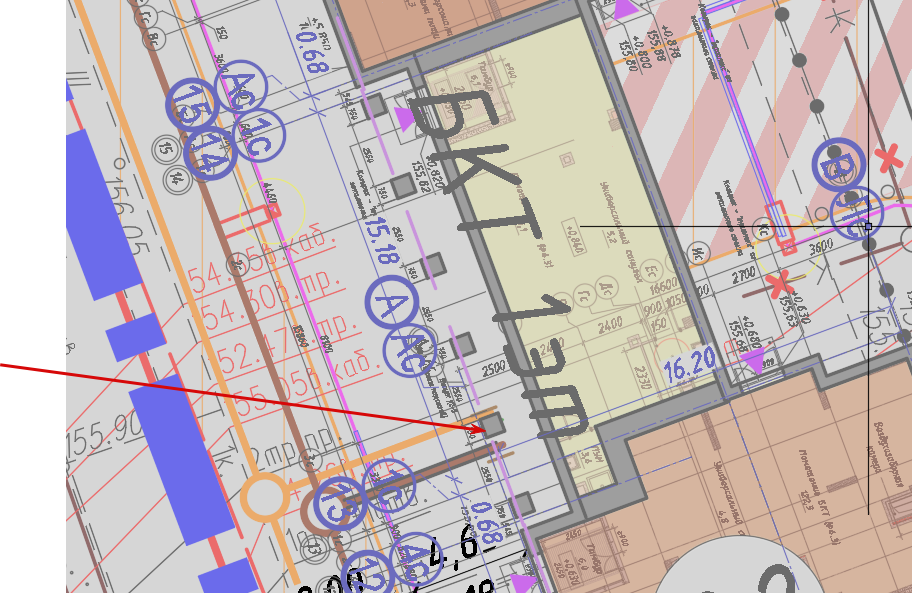
Task: Select the blue '1с' circle overlapping circle '13'
Action: click(389, 485)
